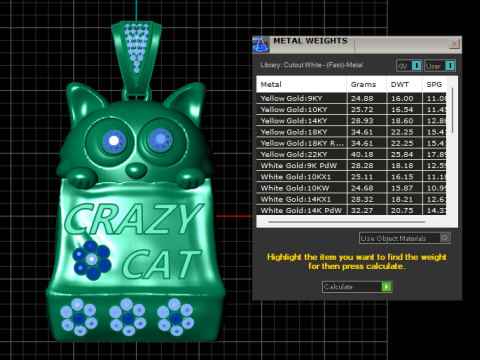Click the CRAZY text on the pendant

(133, 219)
